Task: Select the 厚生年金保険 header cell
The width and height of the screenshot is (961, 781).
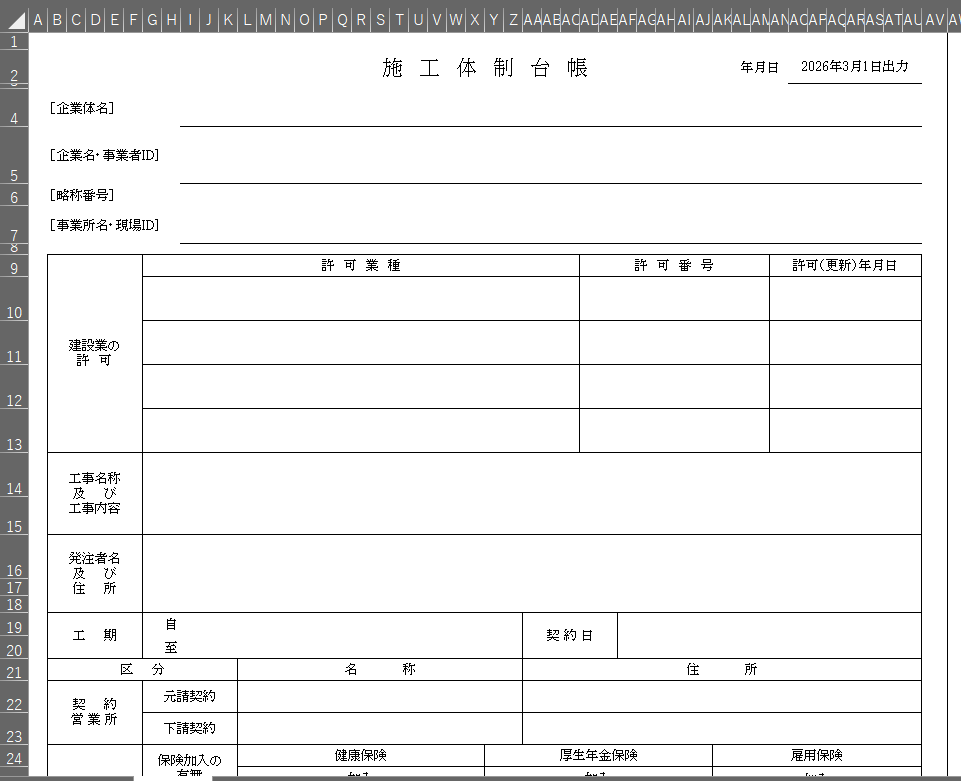Action: (x=598, y=755)
